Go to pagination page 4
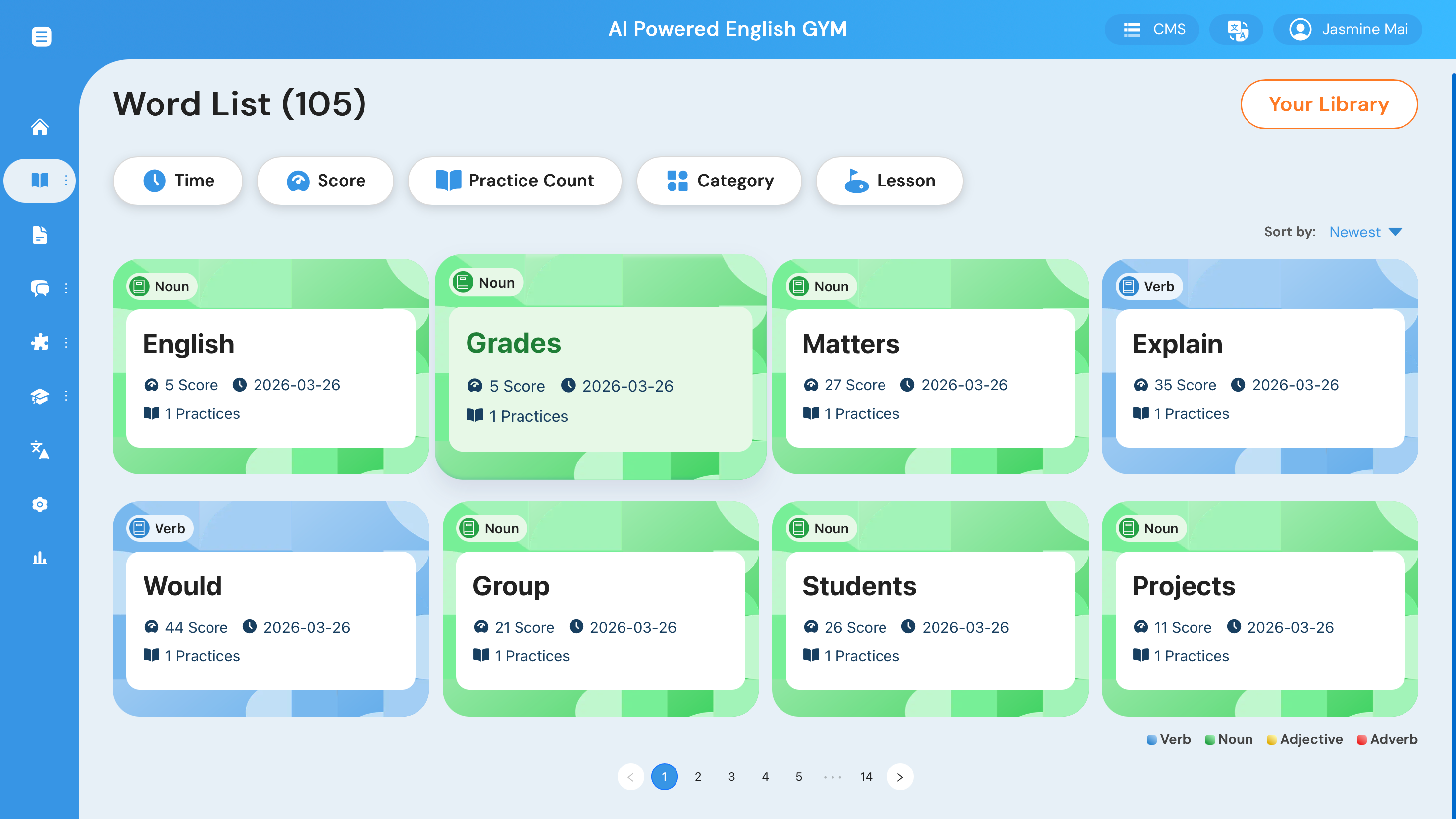Viewport: 1456px width, 819px height. click(765, 776)
